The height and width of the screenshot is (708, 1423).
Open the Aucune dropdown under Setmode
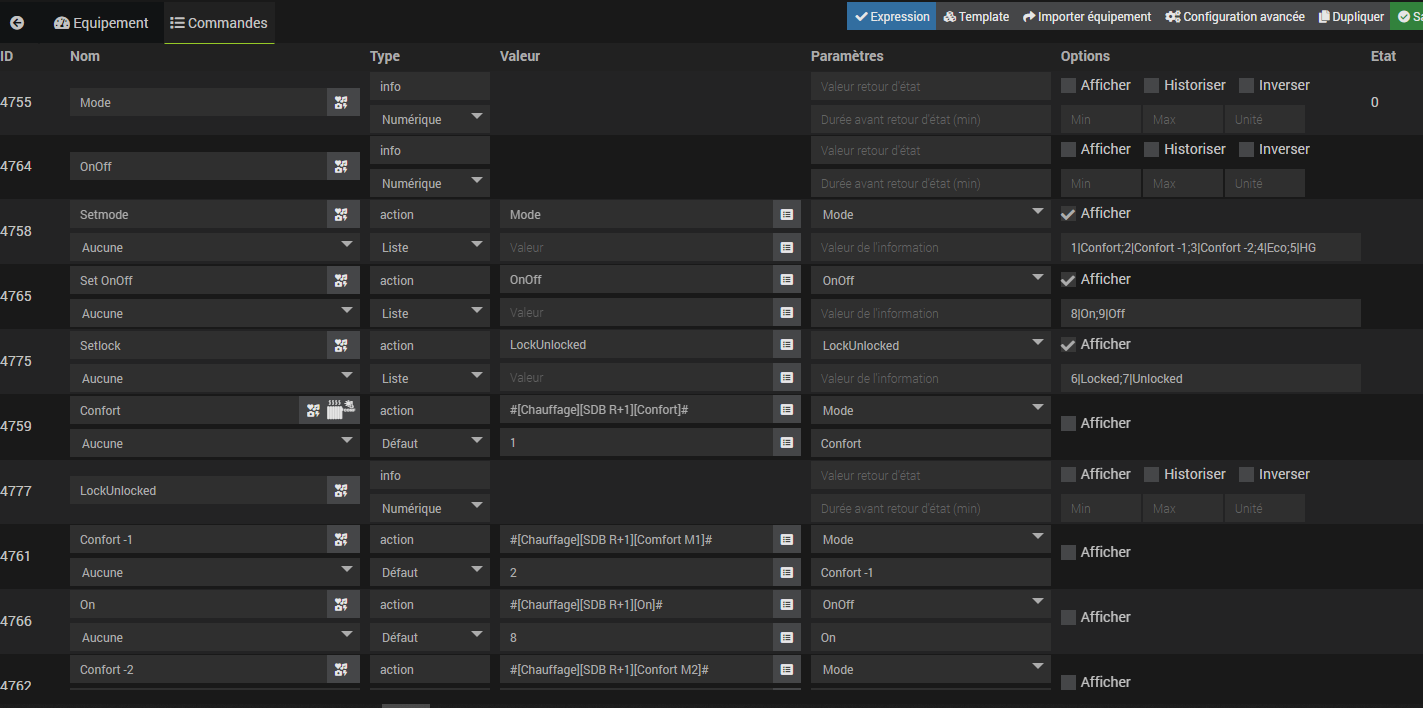coord(214,247)
